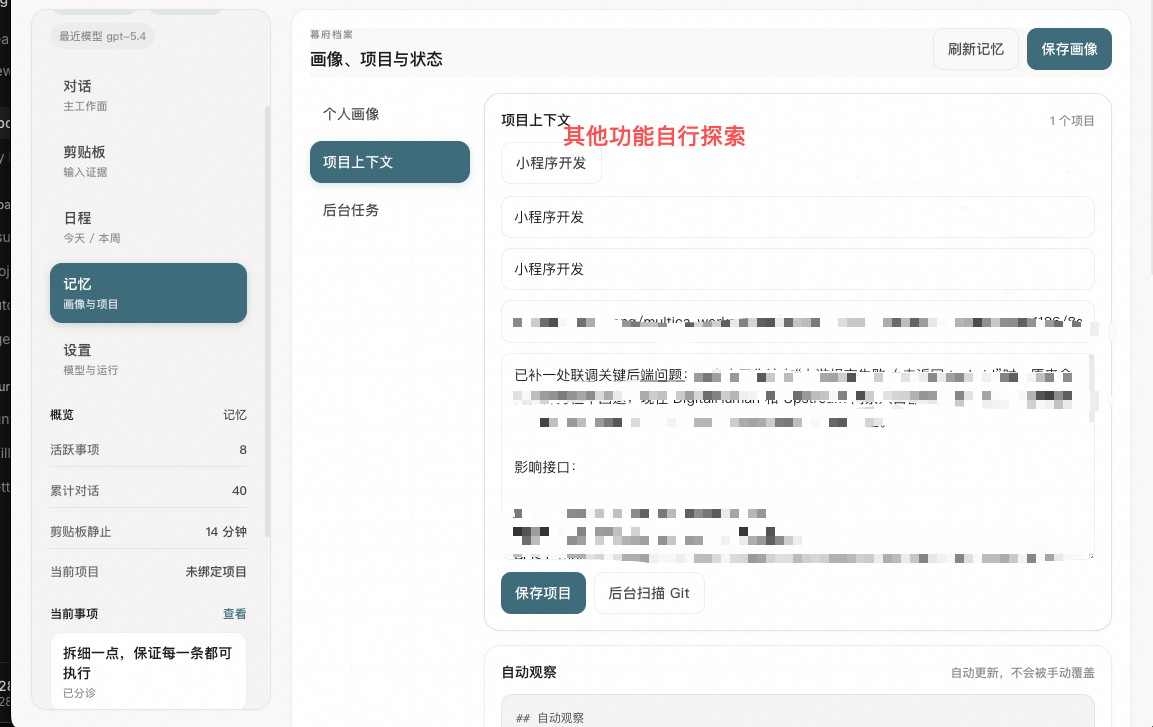Save the project with 保存项目
The height and width of the screenshot is (727, 1153).
(543, 593)
